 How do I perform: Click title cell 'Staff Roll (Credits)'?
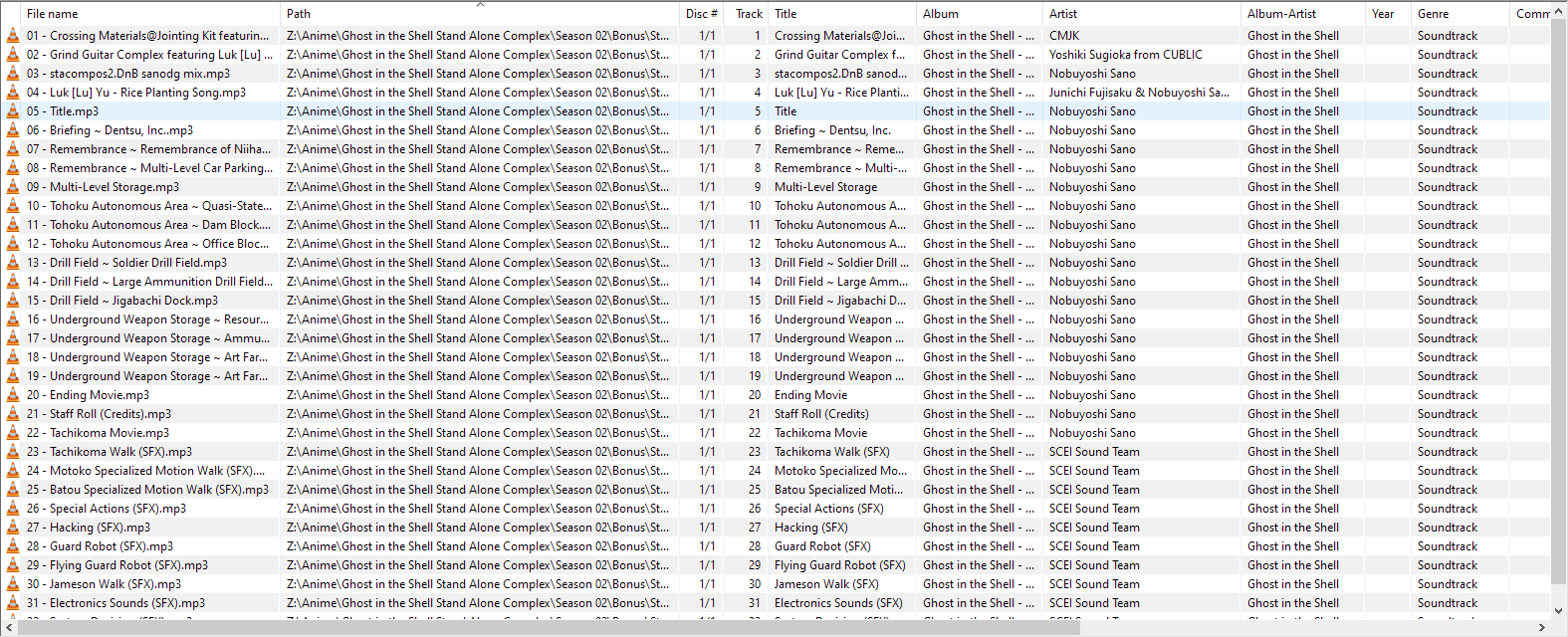pos(821,413)
